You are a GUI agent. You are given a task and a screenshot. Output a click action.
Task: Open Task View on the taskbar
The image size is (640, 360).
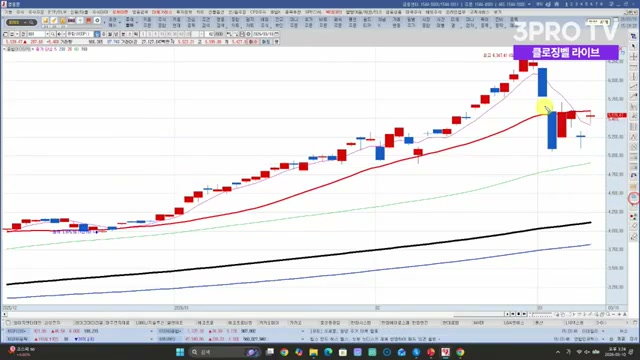(269, 352)
